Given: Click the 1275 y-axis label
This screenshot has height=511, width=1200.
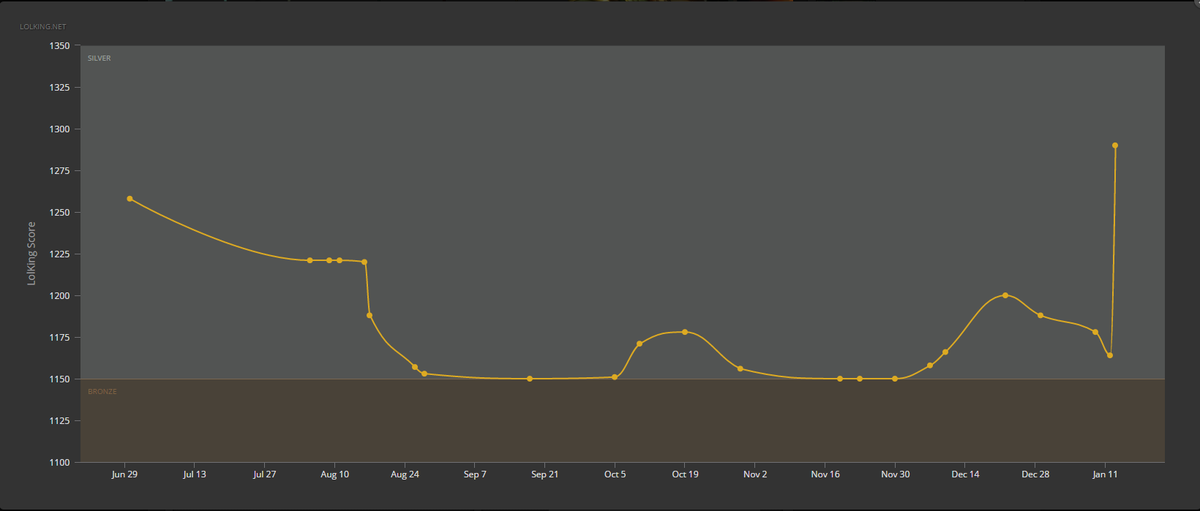Looking at the screenshot, I should point(59,171).
